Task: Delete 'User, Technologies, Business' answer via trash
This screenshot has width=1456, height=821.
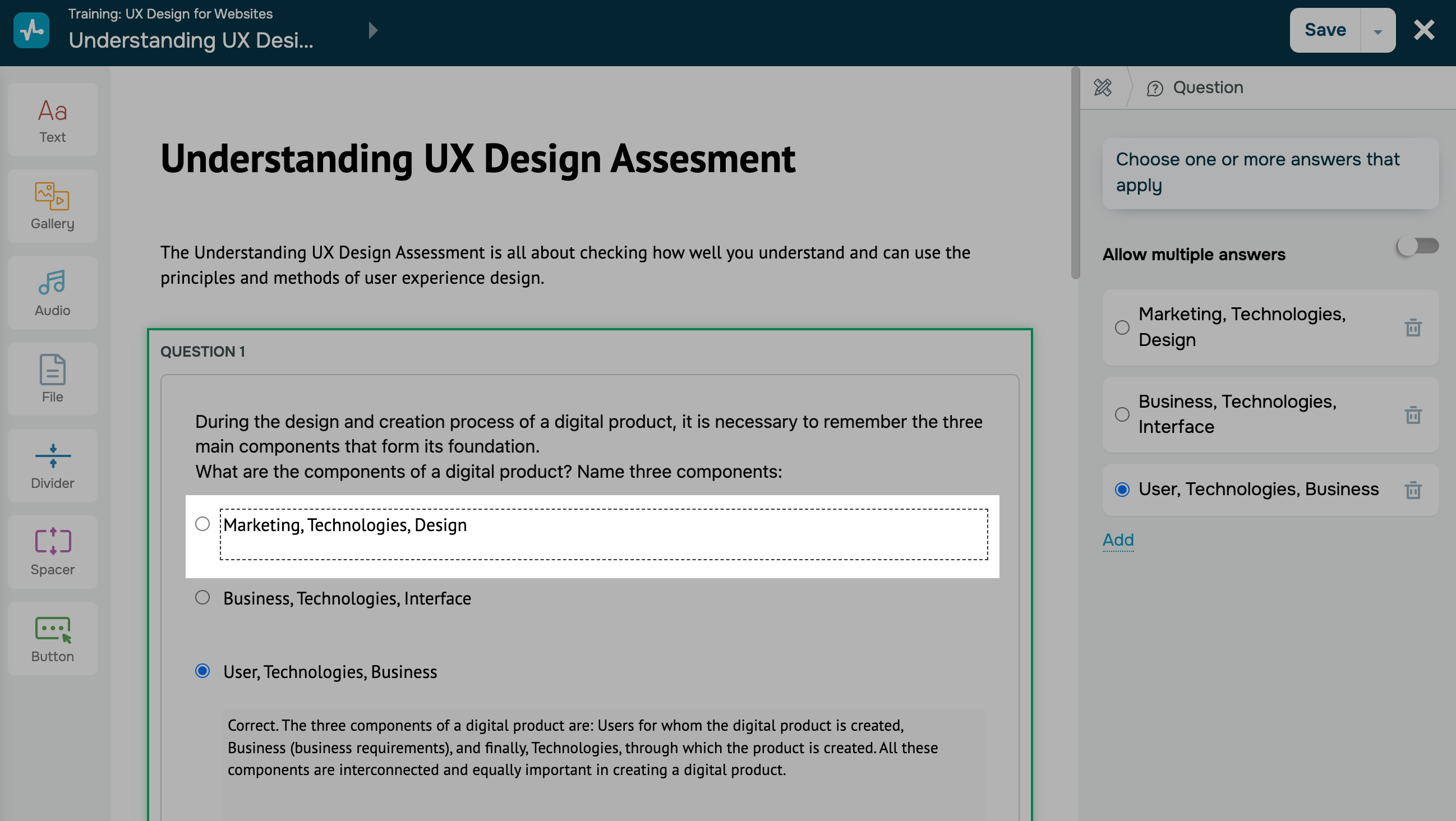Action: (x=1412, y=490)
